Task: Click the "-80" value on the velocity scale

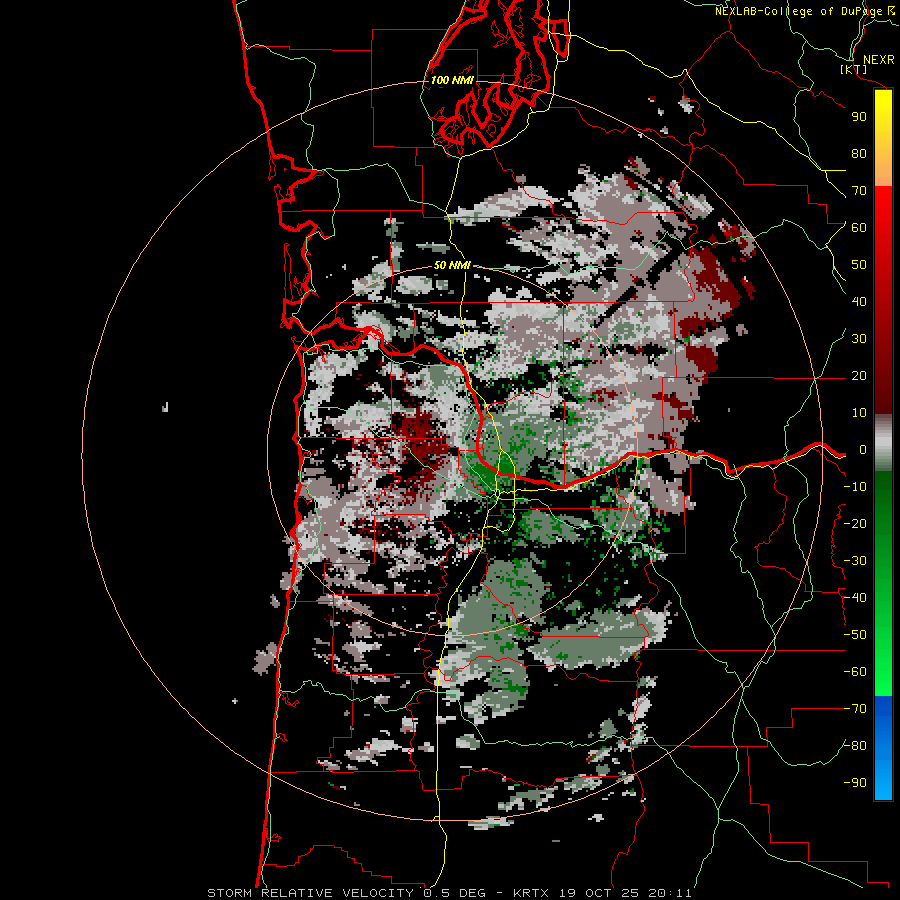Action: (x=855, y=746)
